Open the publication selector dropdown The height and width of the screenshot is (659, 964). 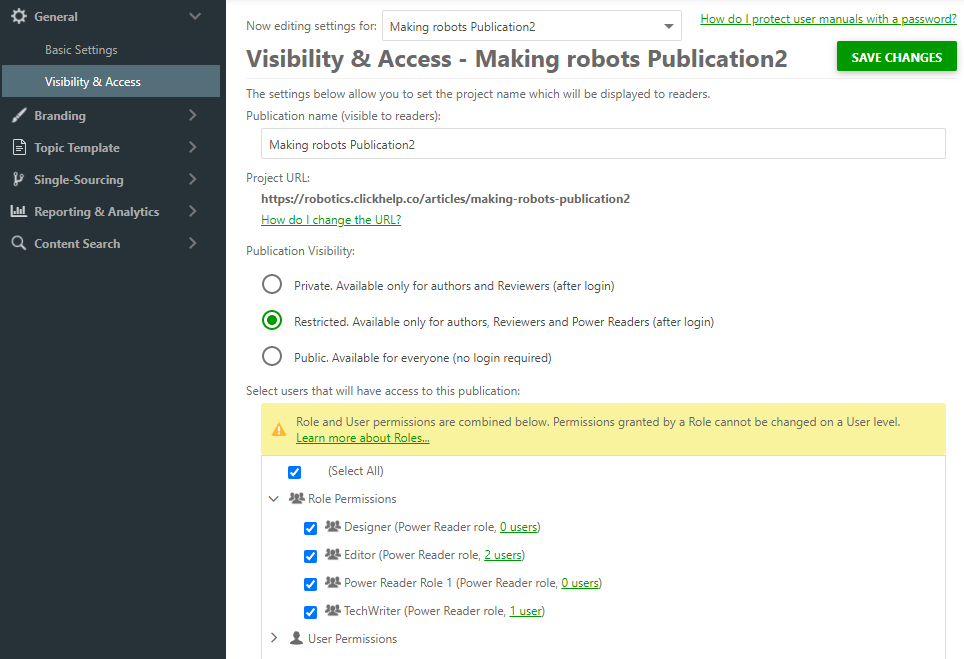tap(669, 25)
